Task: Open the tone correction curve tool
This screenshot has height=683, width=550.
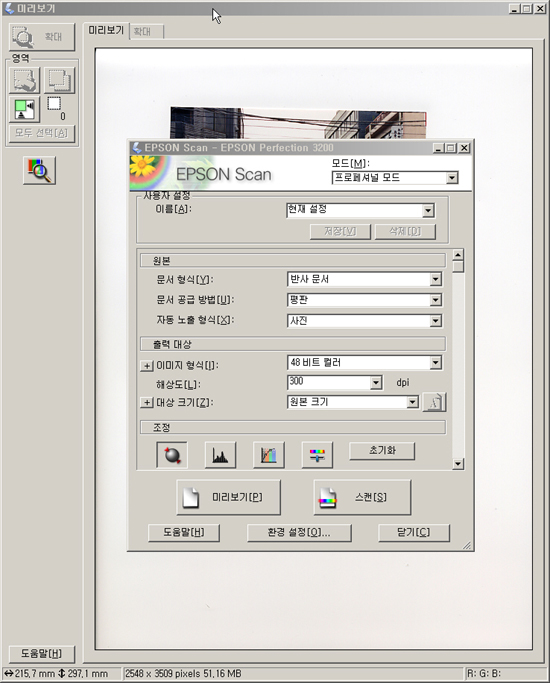Action: coord(269,455)
